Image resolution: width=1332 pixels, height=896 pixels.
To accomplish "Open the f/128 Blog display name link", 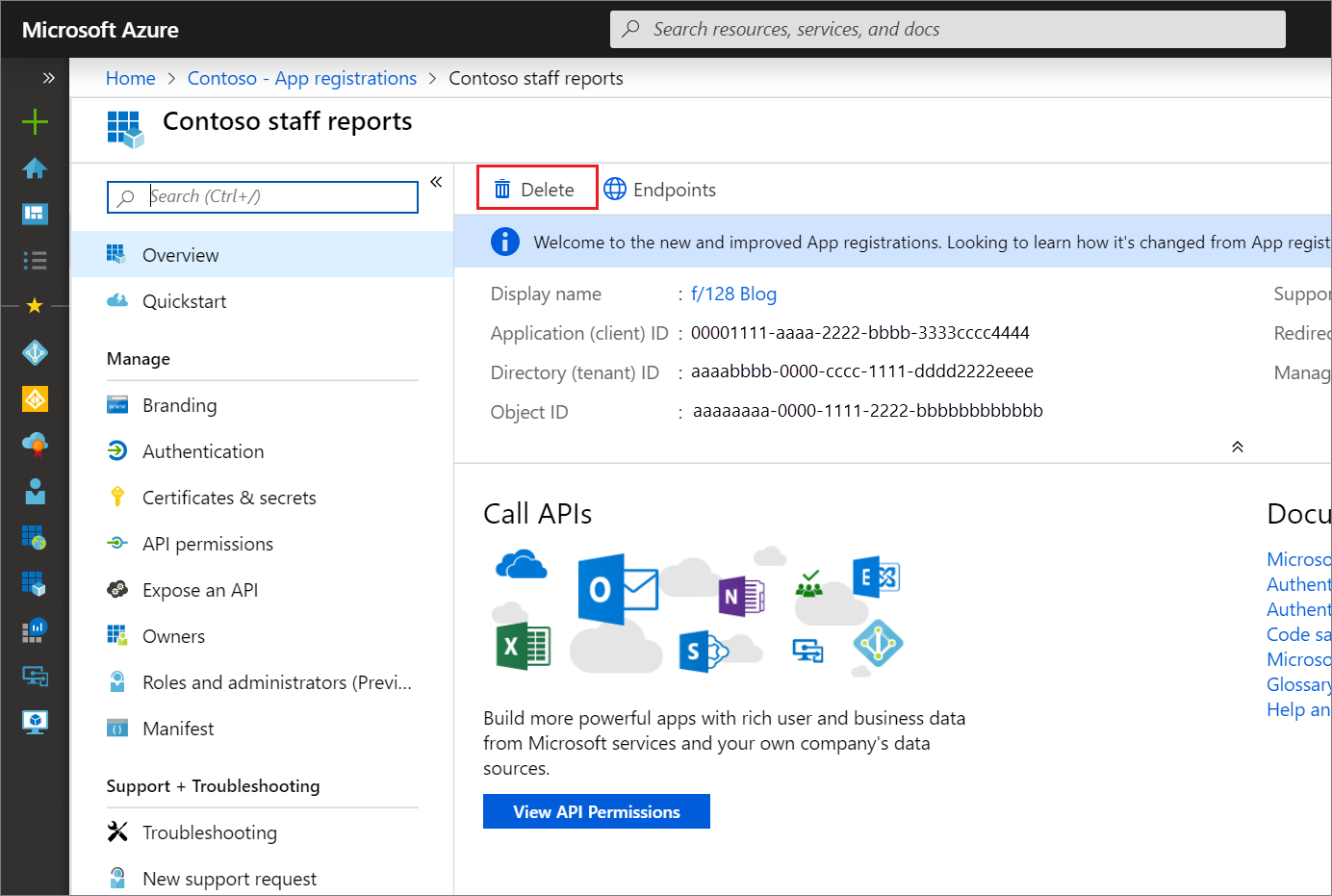I will (x=732, y=294).
